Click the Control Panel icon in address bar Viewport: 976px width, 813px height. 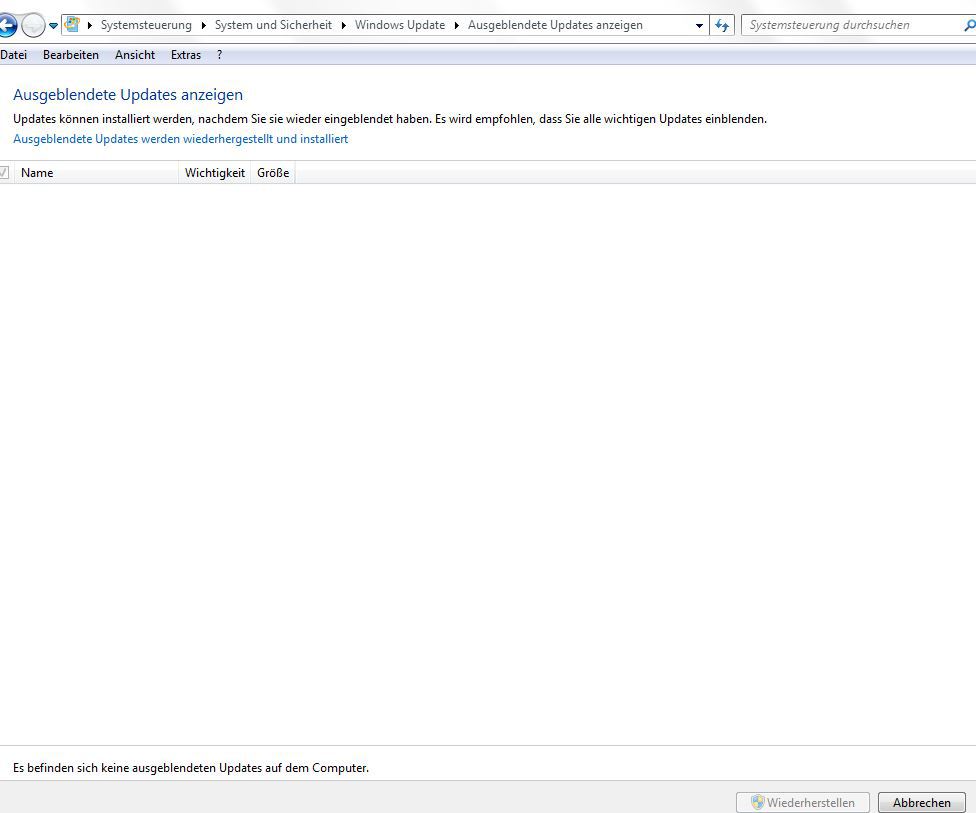(73, 25)
